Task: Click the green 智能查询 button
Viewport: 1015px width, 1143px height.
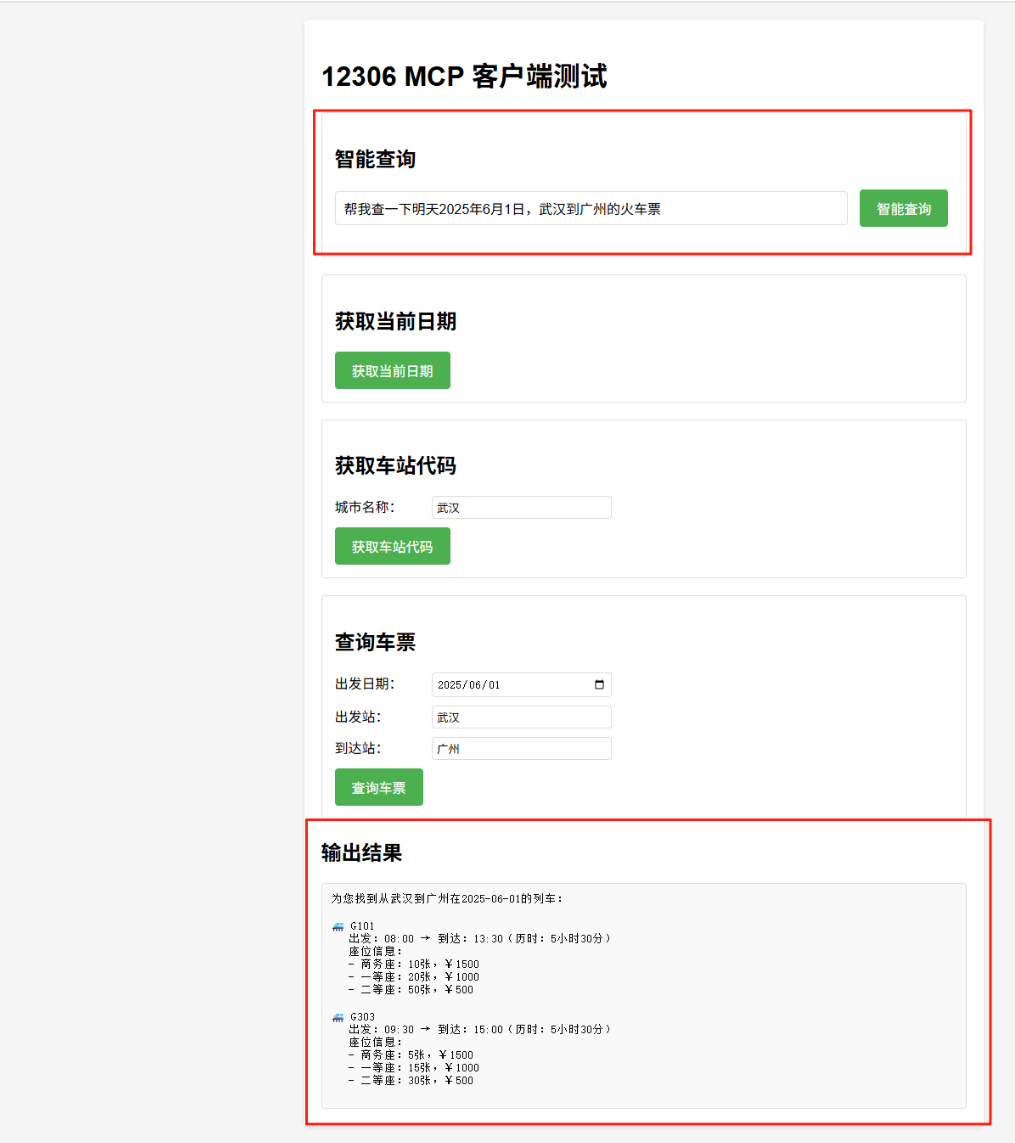Action: click(903, 208)
